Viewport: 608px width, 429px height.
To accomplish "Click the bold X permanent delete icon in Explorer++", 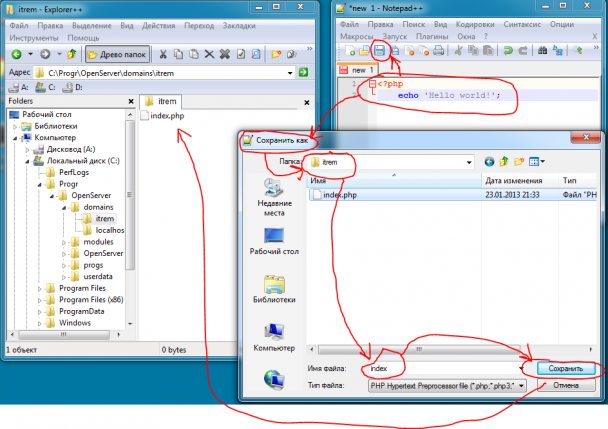I will [225, 54].
